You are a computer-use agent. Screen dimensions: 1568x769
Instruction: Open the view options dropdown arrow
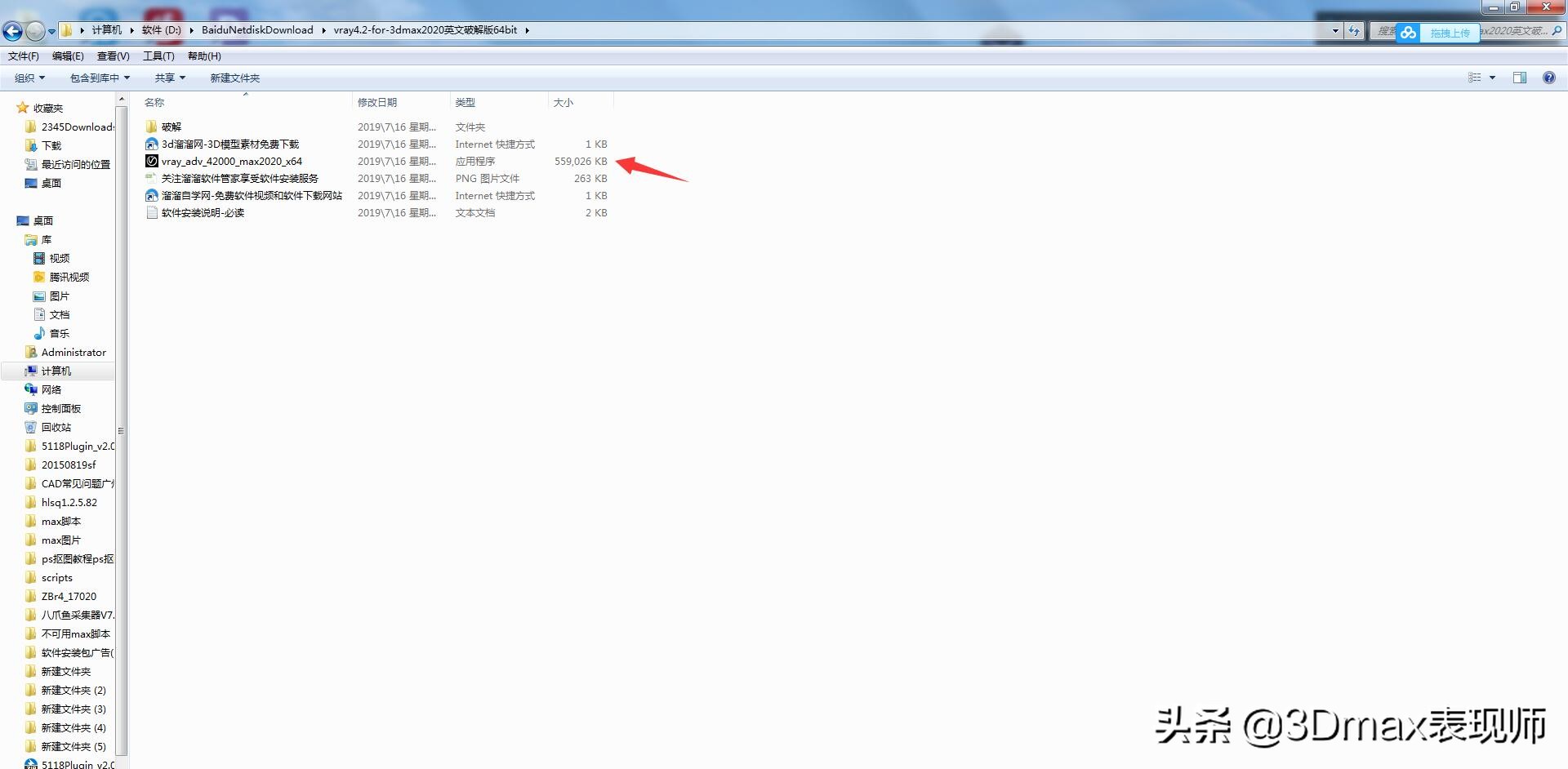1492,78
